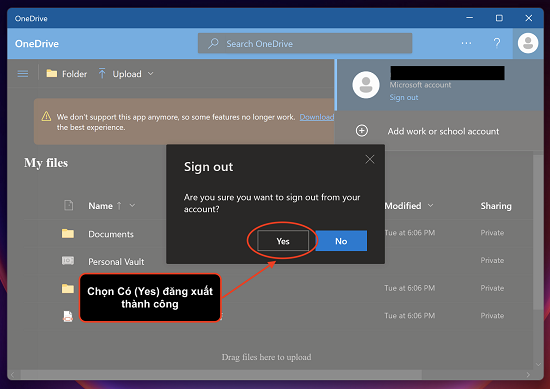This screenshot has width=550, height=389.
Task: Click the account avatar in header
Action: pos(528,43)
